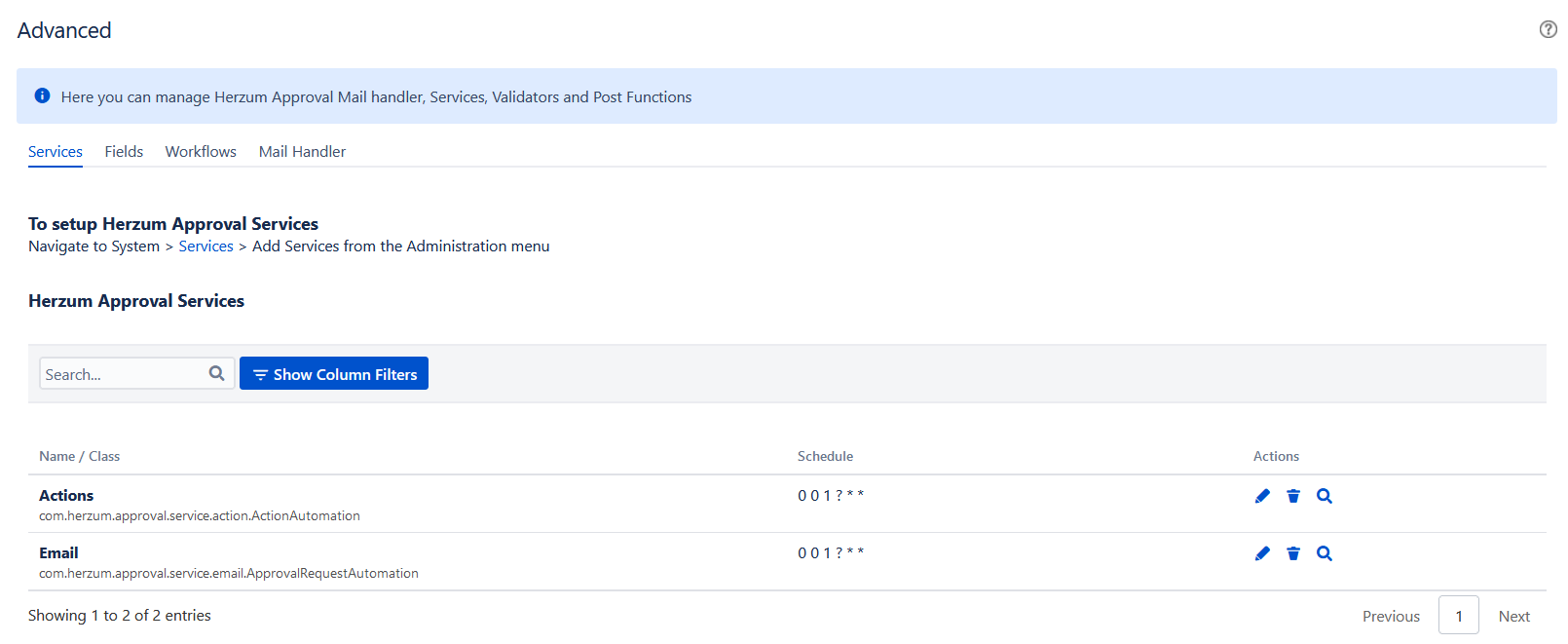The image size is (1568, 644).
Task: Edit the Email service using pencil icon
Action: (1262, 553)
